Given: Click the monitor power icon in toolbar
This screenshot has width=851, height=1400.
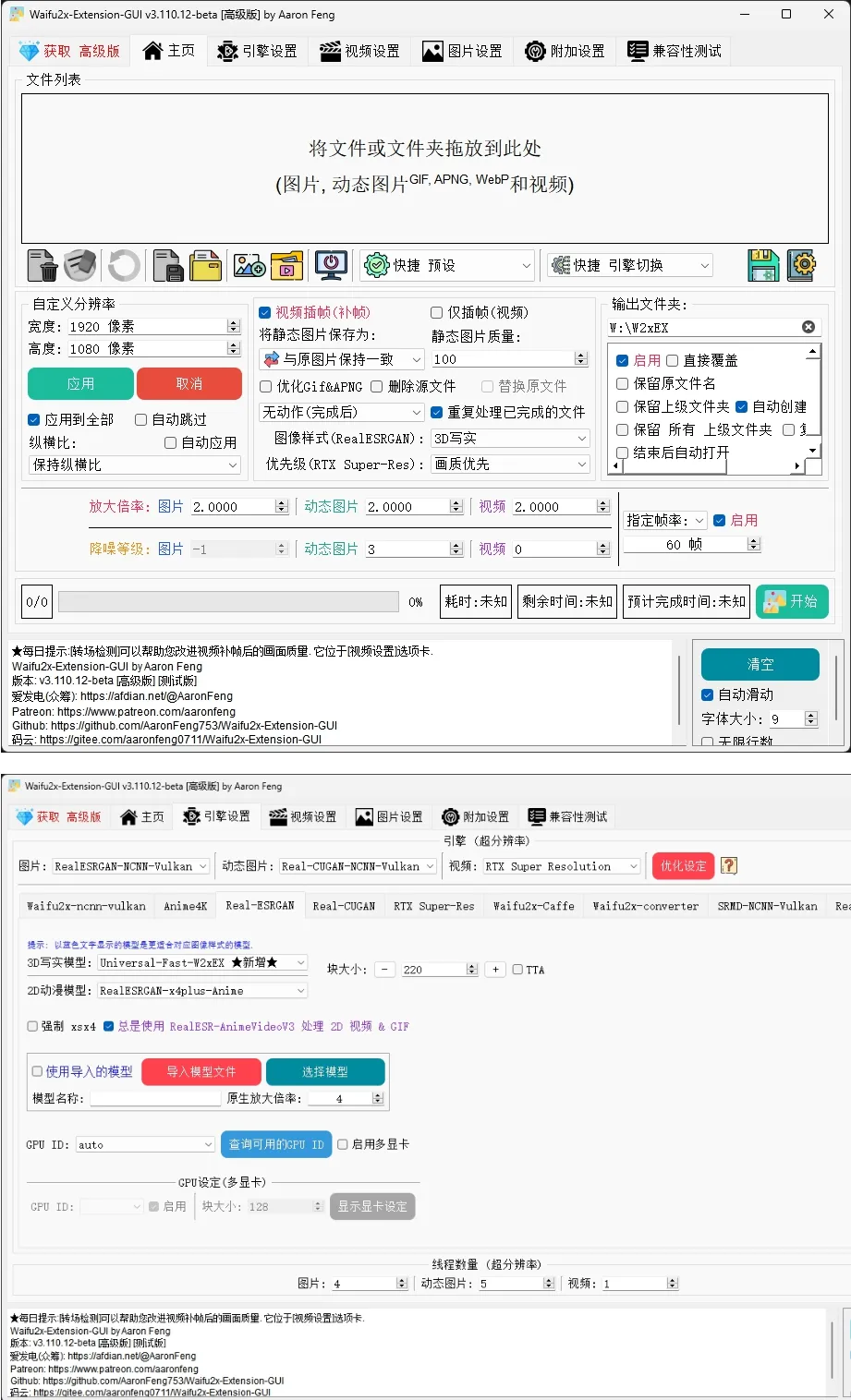Looking at the screenshot, I should point(331,266).
